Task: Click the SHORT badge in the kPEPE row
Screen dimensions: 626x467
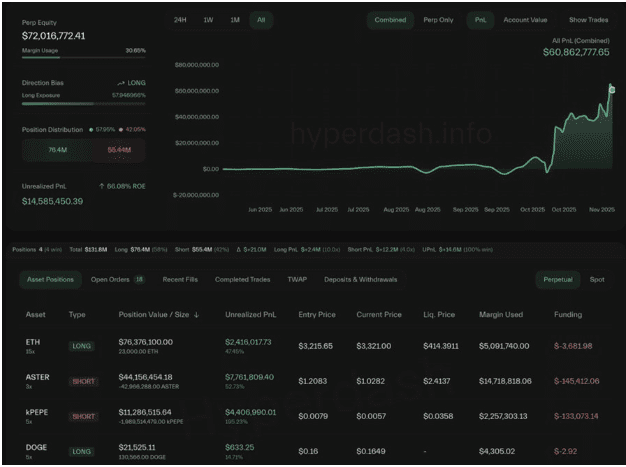Action: click(83, 416)
